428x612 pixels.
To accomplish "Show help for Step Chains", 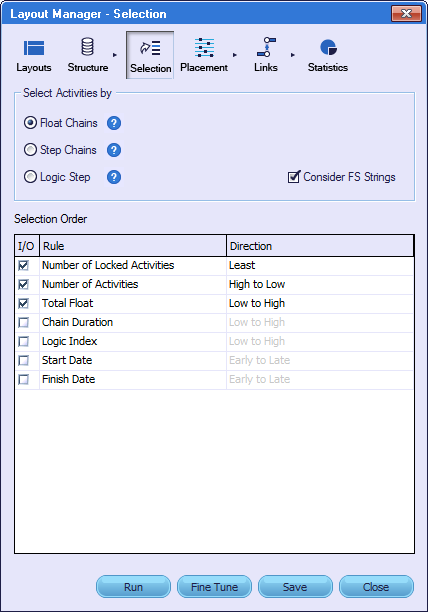I will (114, 150).
